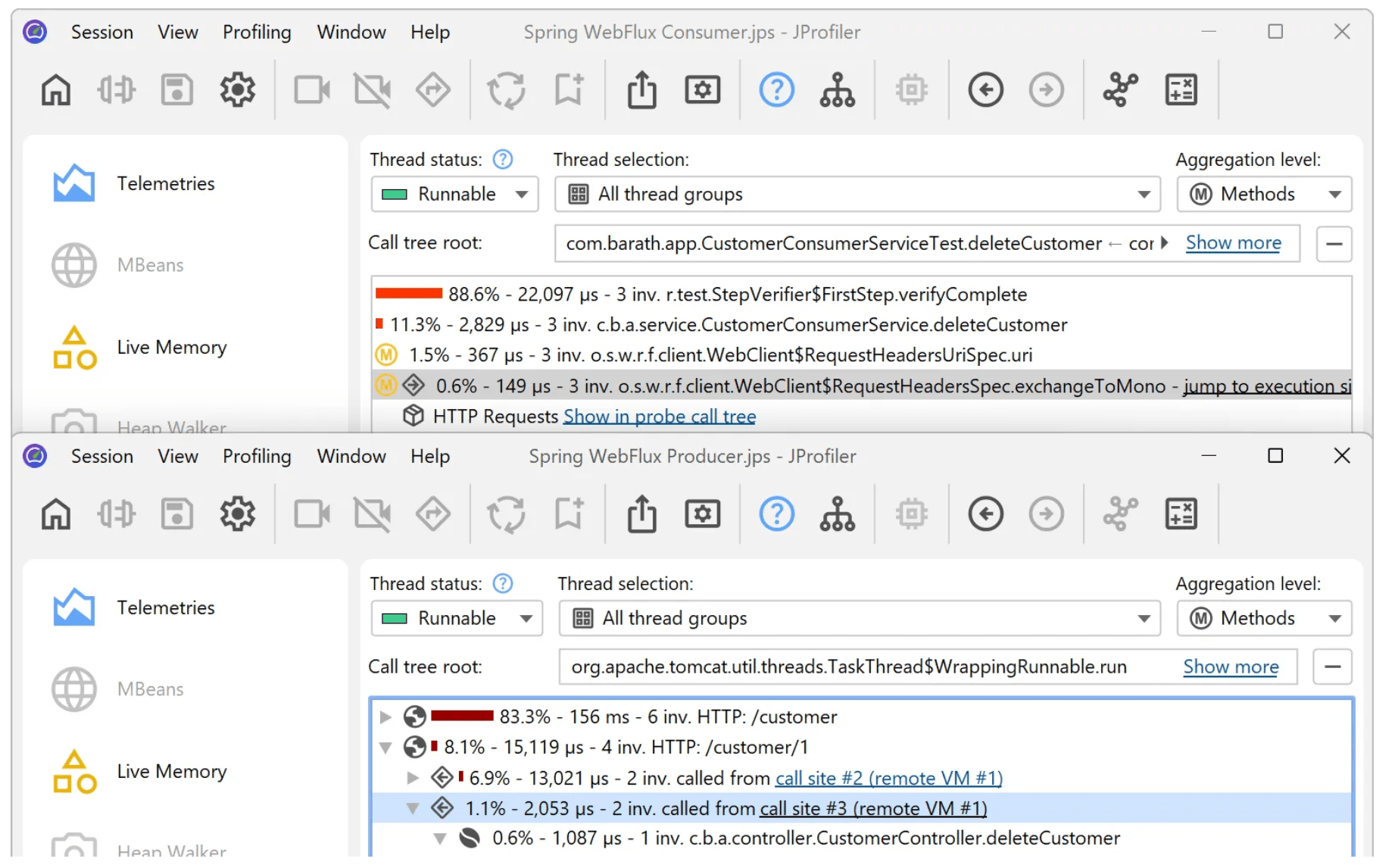Click the export icon in Producer window toolbar
This screenshot has width=1395, height=868.
click(x=642, y=514)
